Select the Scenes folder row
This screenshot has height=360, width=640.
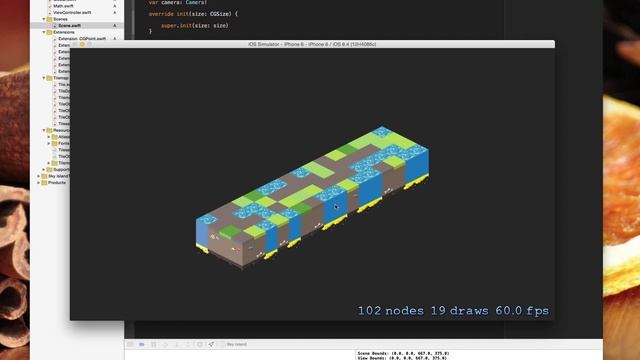(x=77, y=19)
